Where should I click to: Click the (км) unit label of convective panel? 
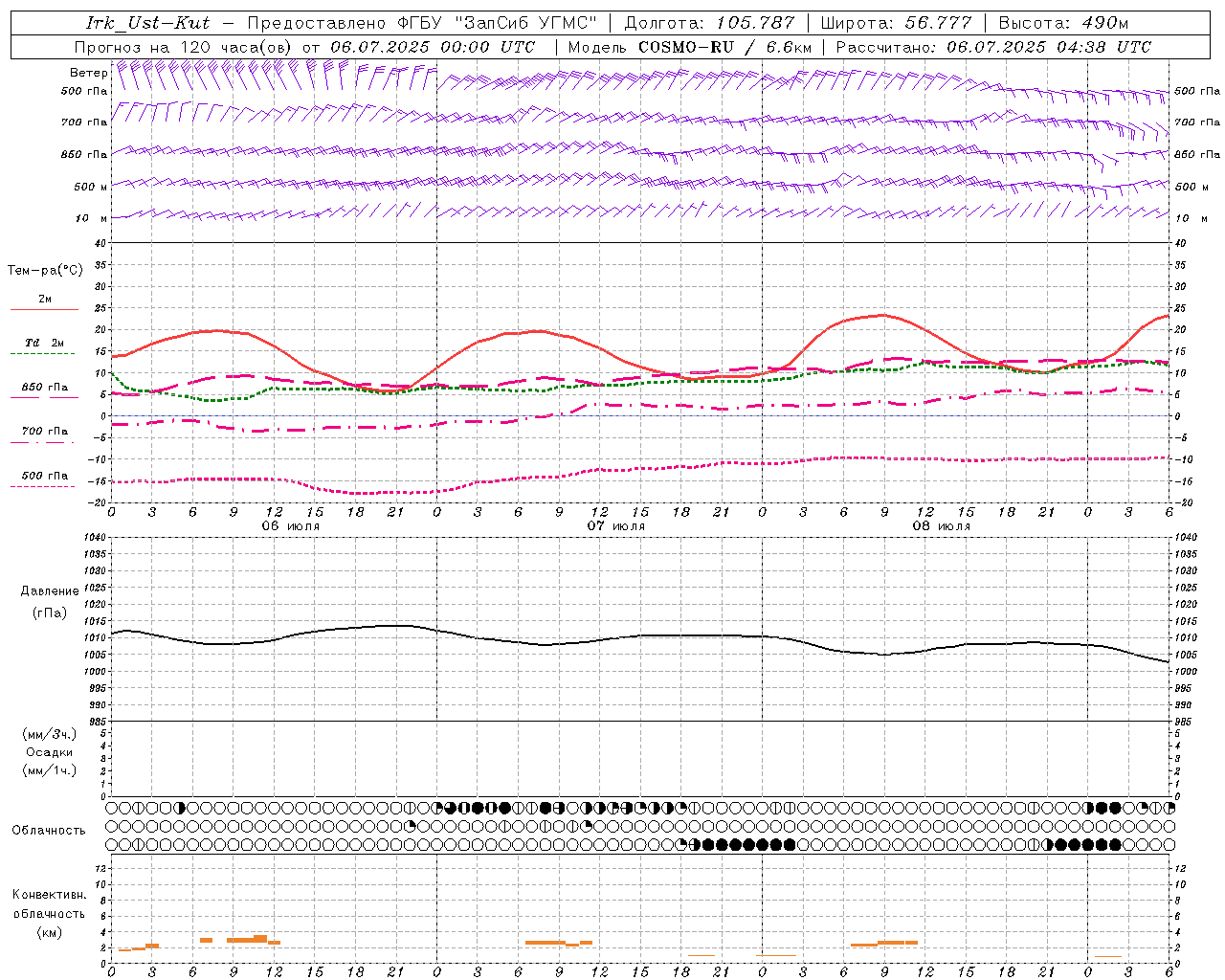[x=50, y=932]
